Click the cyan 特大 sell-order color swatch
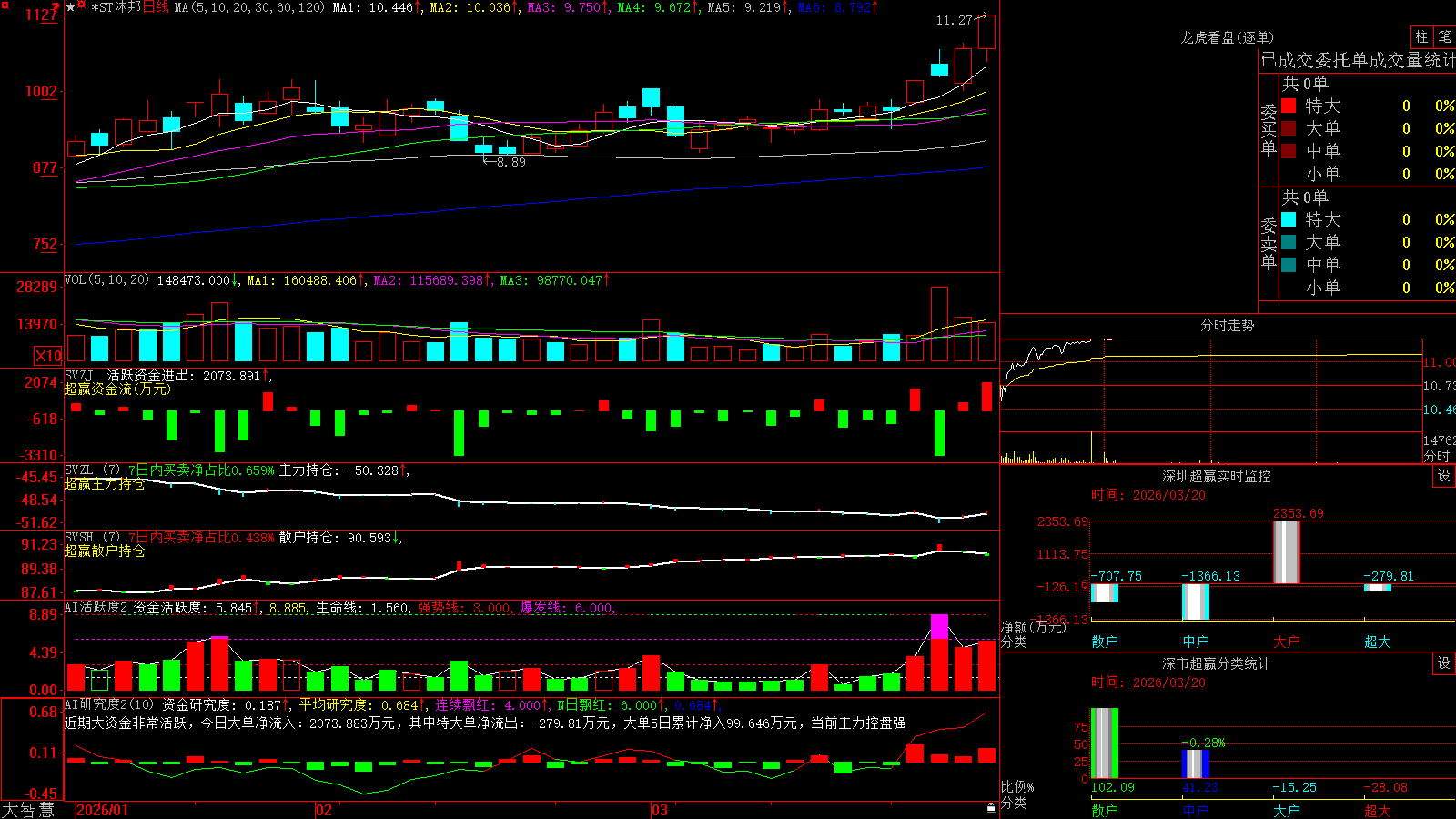The height and width of the screenshot is (819, 1456). (x=1289, y=219)
